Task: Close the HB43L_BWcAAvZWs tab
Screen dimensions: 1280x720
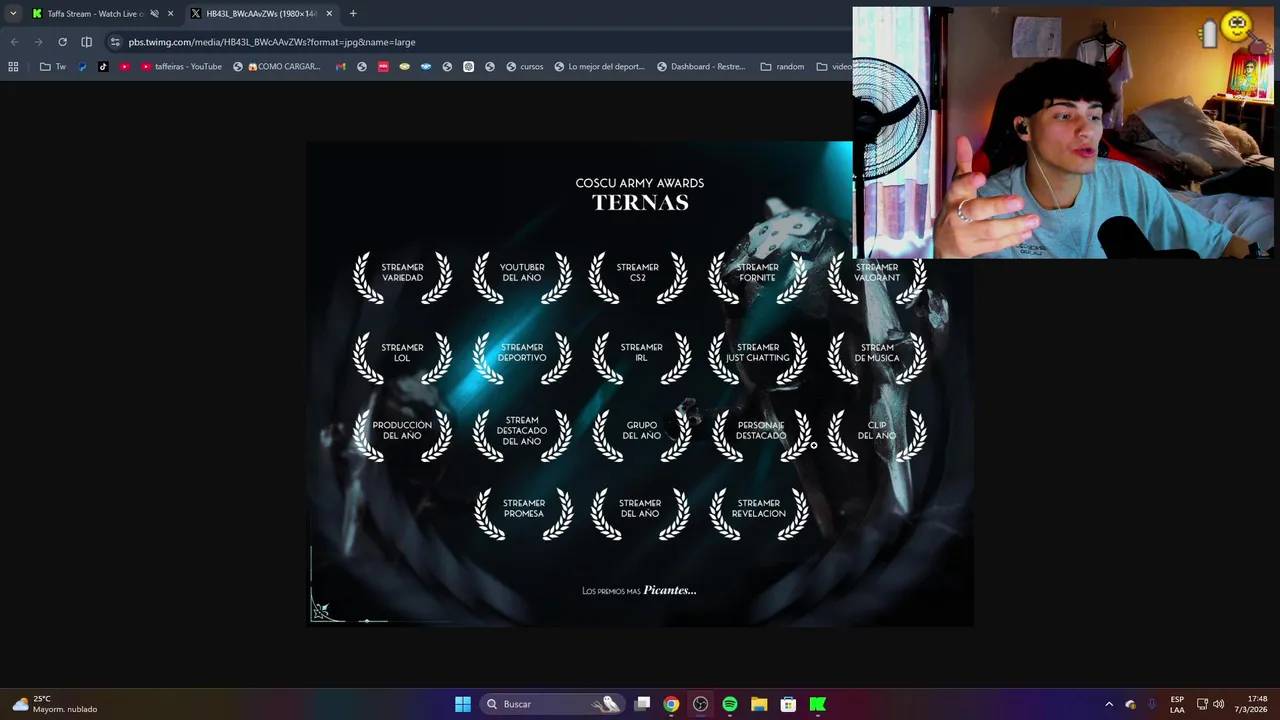Action: click(x=329, y=13)
